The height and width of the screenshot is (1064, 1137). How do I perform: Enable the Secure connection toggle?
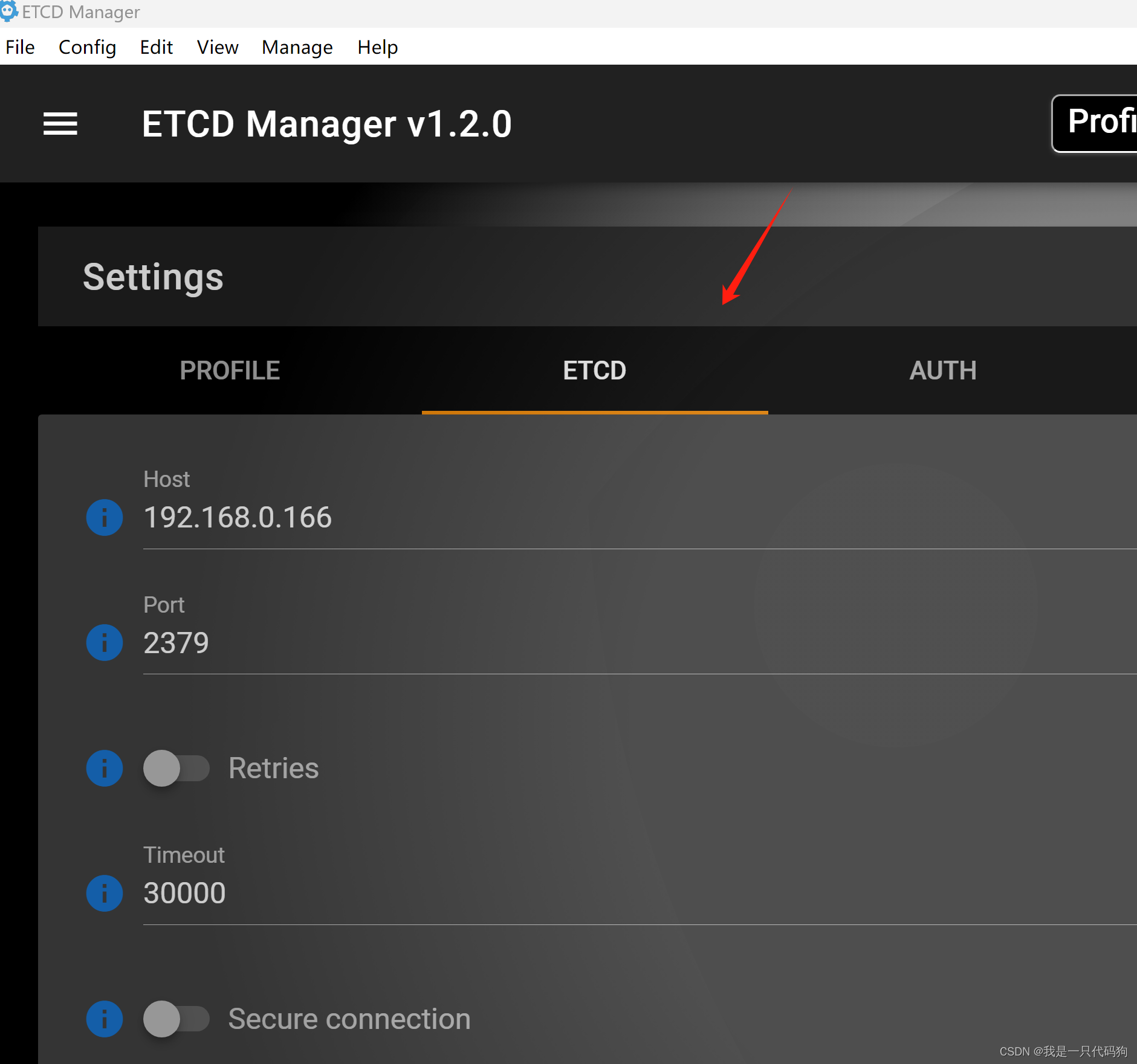click(176, 1019)
